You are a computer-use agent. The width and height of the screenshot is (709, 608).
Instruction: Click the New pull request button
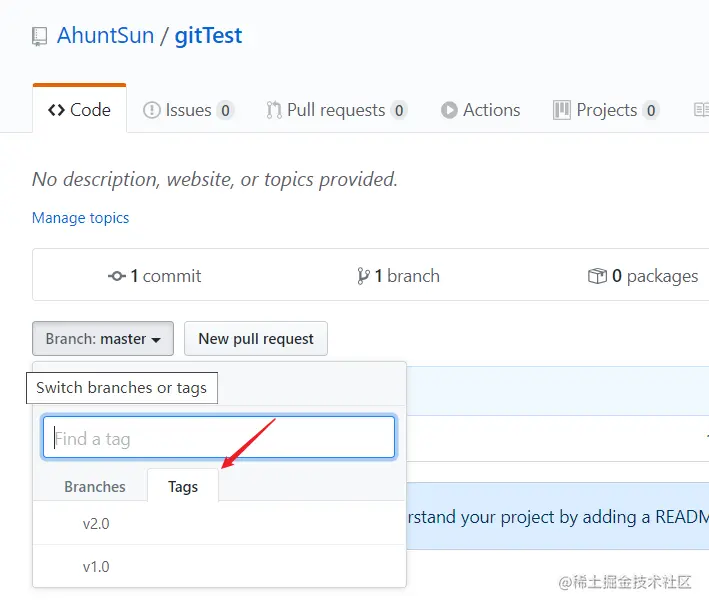tap(256, 339)
